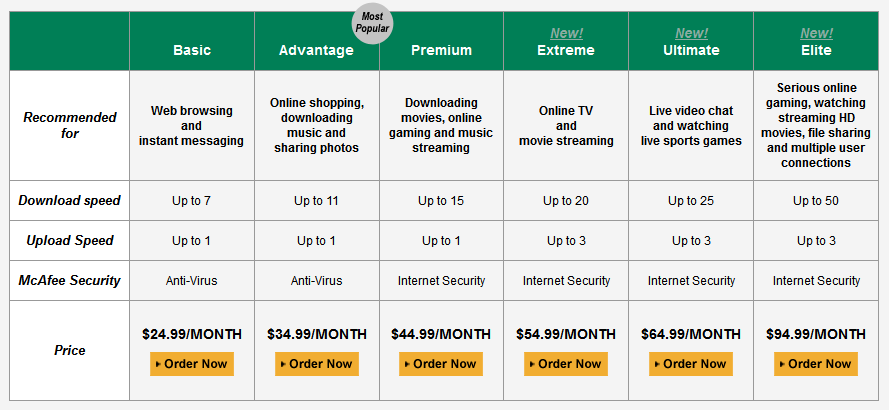Click Order Now for Ultimate plan
Image resolution: width=889 pixels, height=410 pixels.
(x=691, y=364)
